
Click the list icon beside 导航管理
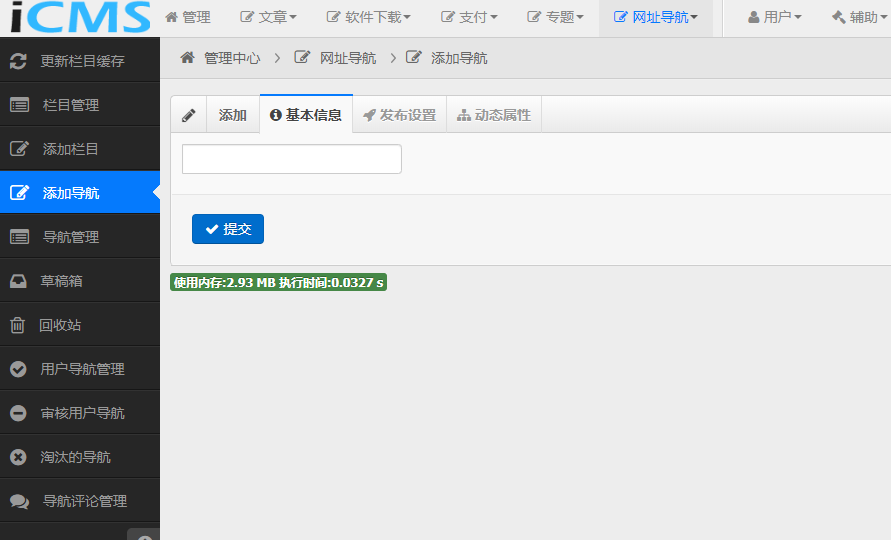(x=19, y=237)
